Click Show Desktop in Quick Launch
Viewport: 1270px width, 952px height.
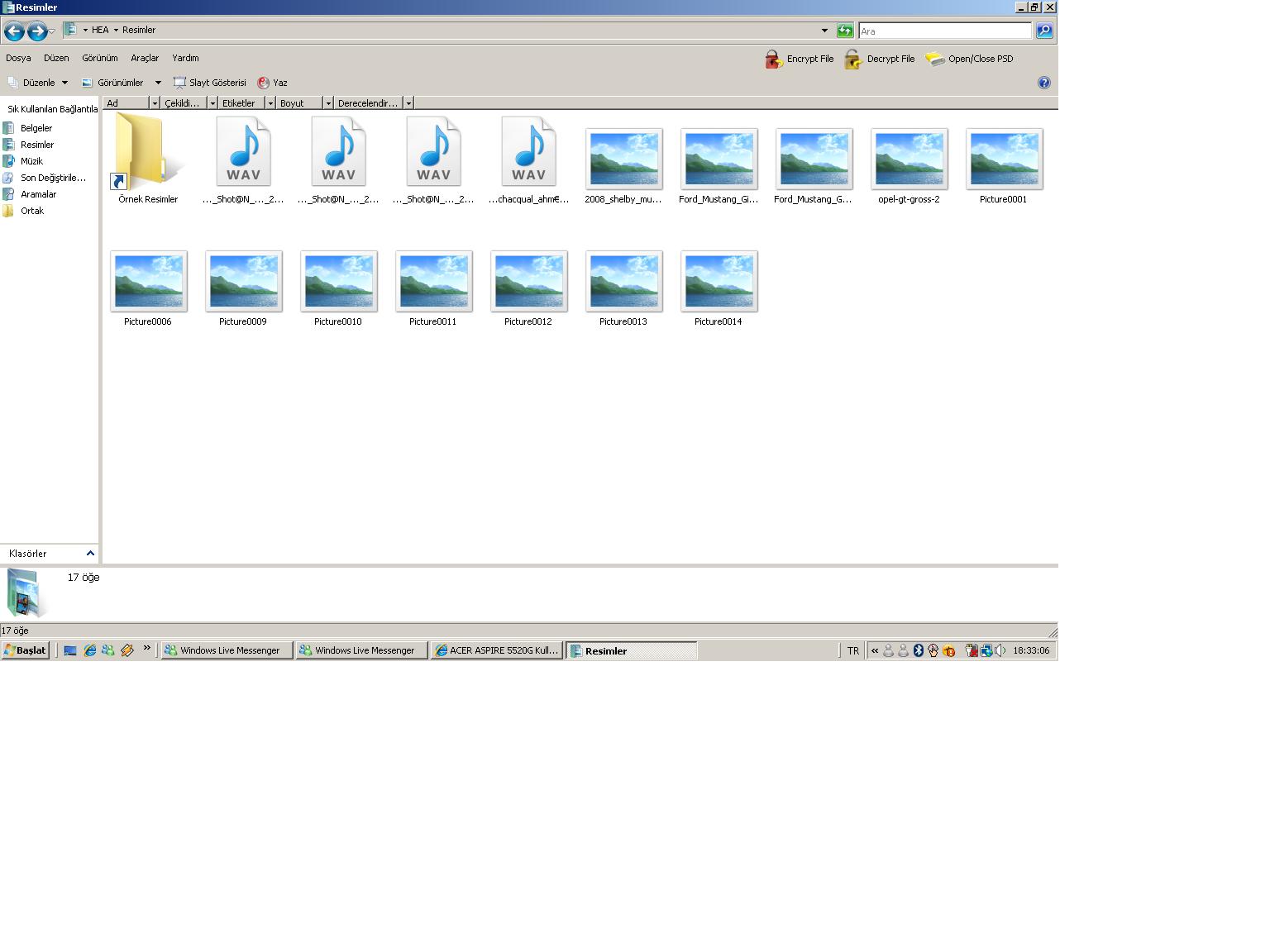click(x=70, y=650)
